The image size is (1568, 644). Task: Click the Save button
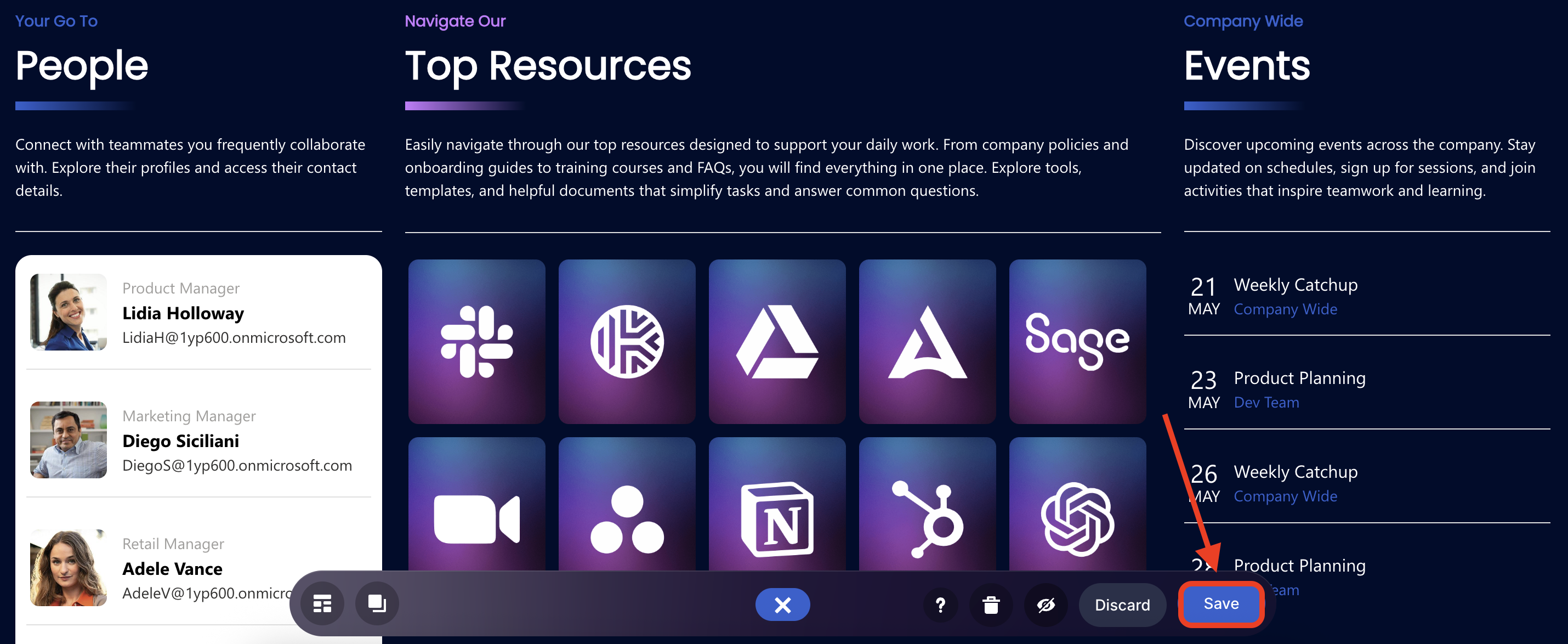tap(1220, 604)
